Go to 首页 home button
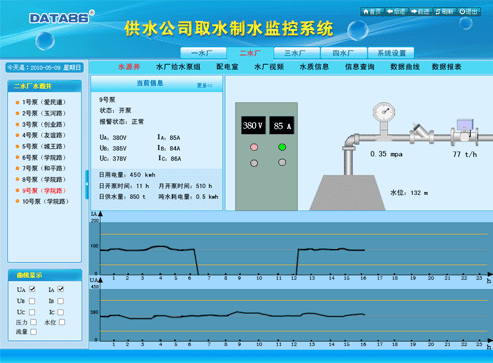Screen dimensions: 493x363 click(x=372, y=12)
